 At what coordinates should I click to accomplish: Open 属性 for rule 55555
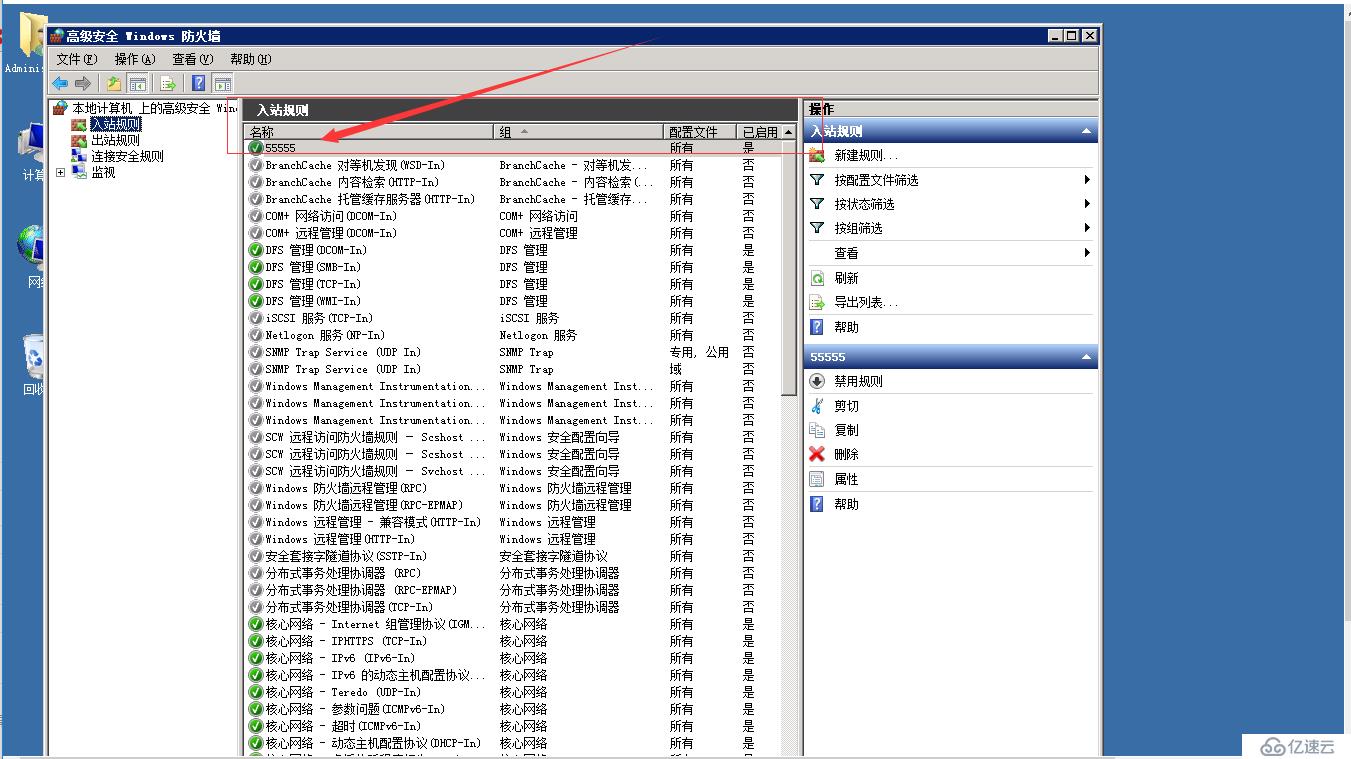coord(846,479)
